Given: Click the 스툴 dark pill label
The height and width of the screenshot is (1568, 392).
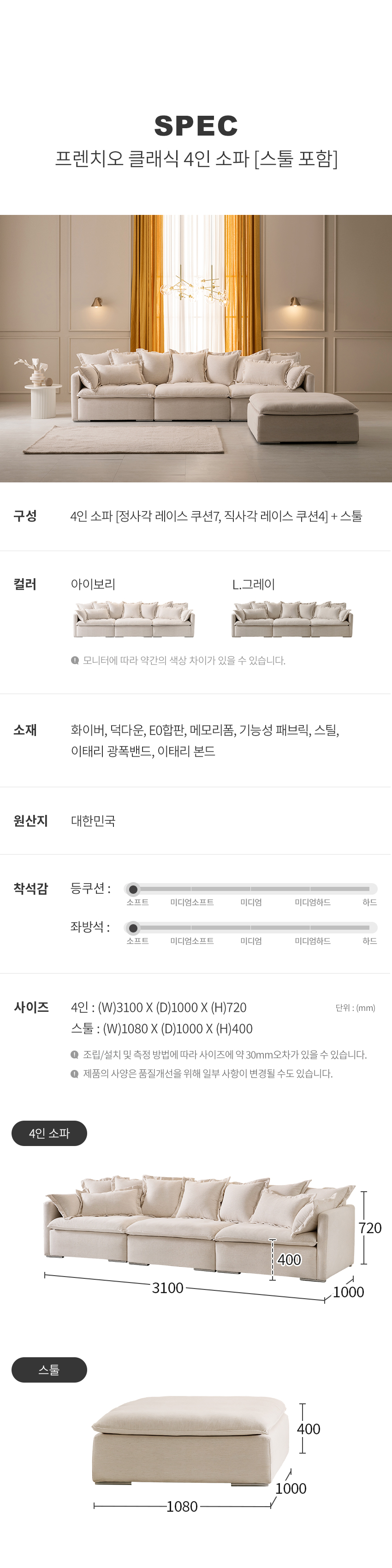Looking at the screenshot, I should (49, 1370).
